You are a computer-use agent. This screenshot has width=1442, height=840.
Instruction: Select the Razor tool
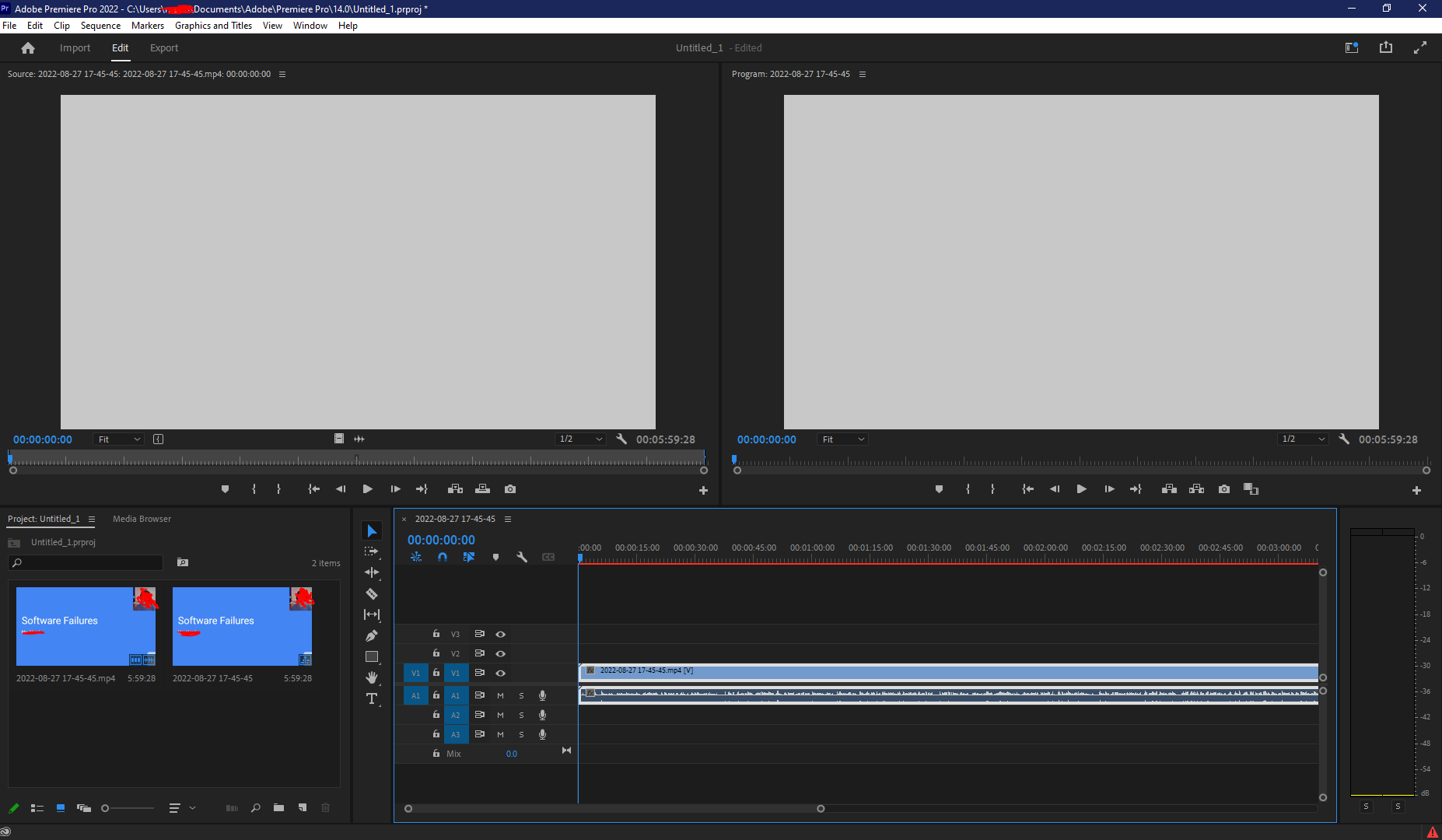(x=372, y=593)
